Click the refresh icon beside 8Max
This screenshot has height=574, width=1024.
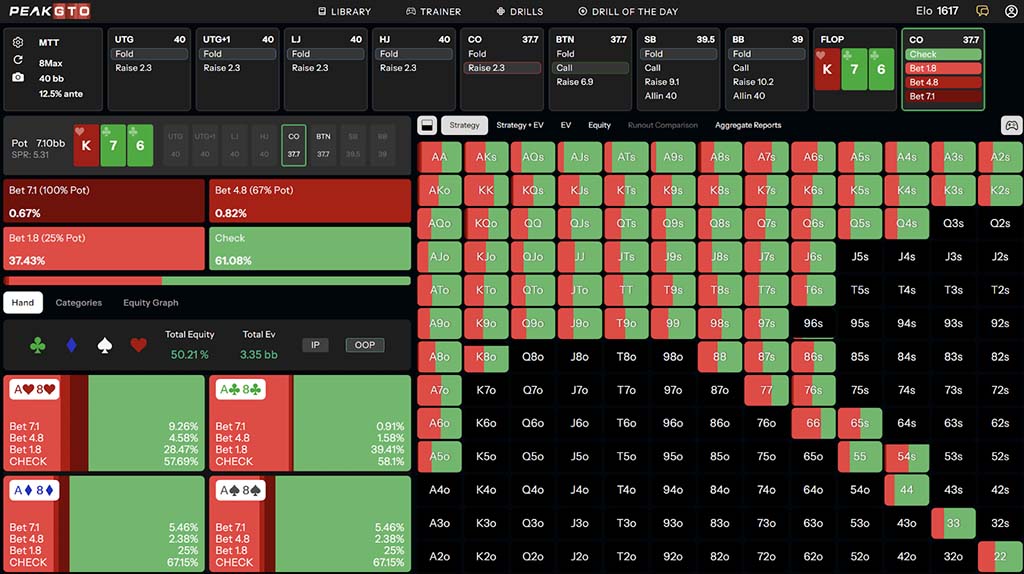pyautogui.click(x=18, y=60)
